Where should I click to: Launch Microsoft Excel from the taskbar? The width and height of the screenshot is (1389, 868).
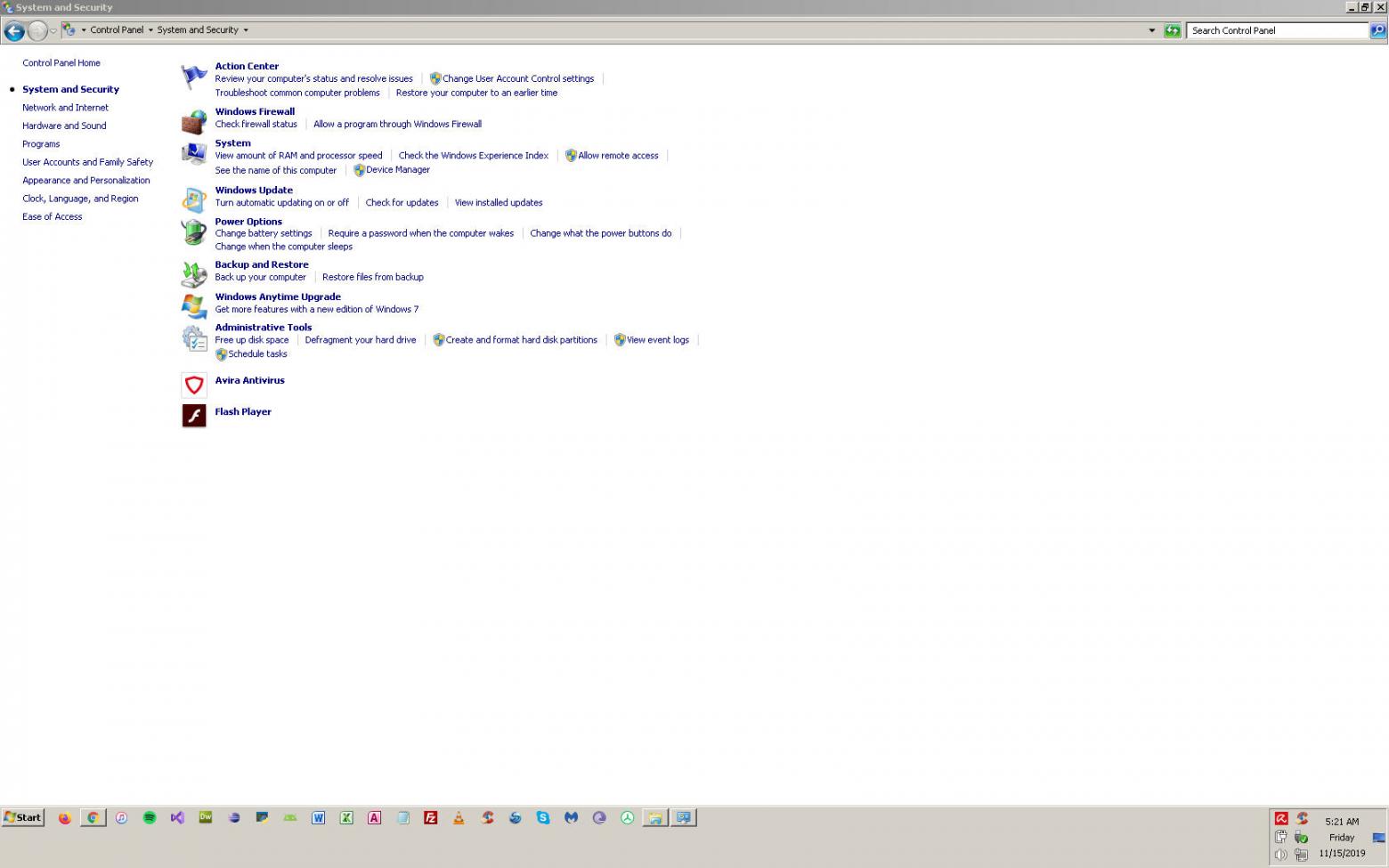pos(346,817)
